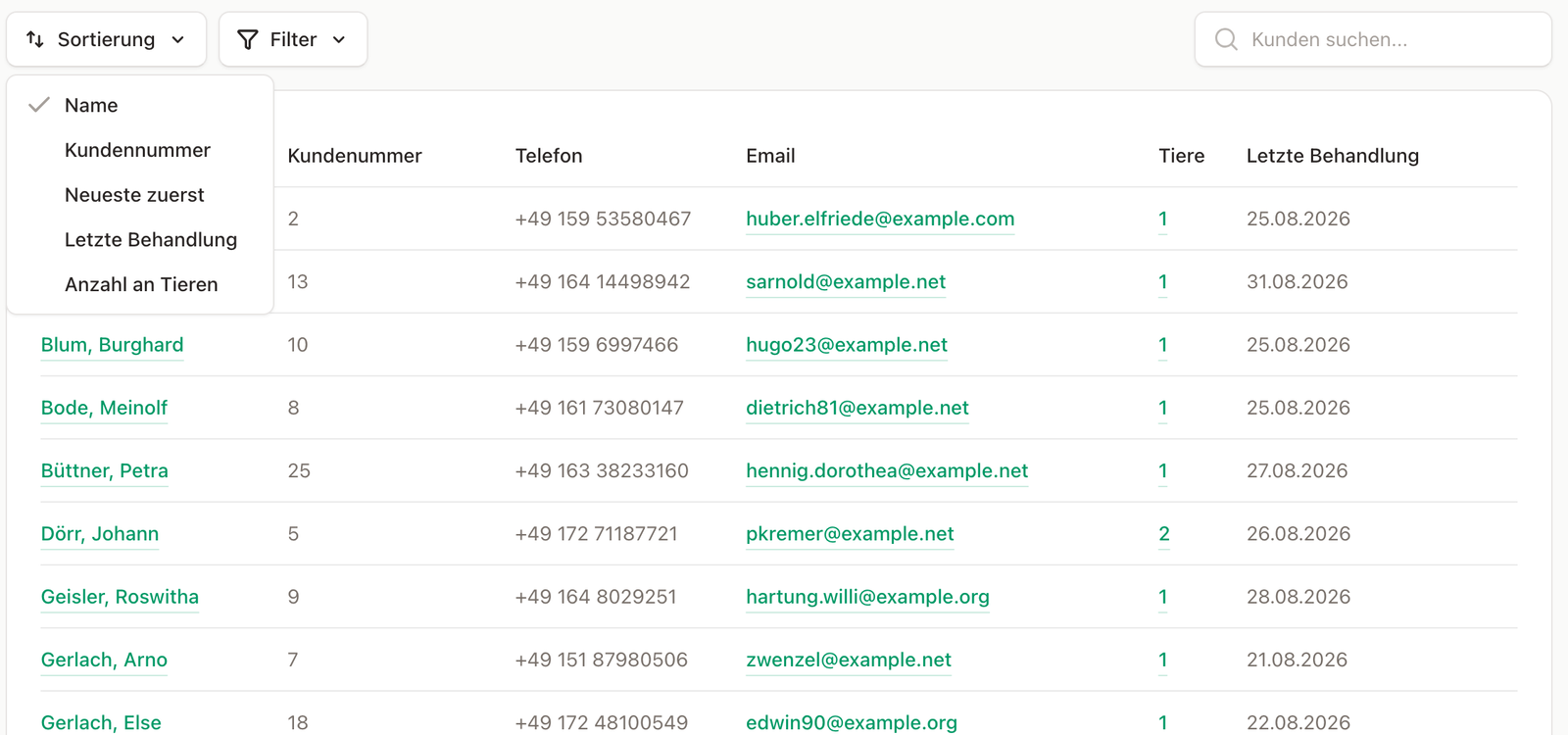Click the sort arrows icon beside Sortierung
Viewport: 1568px width, 735px height.
pyautogui.click(x=35, y=39)
